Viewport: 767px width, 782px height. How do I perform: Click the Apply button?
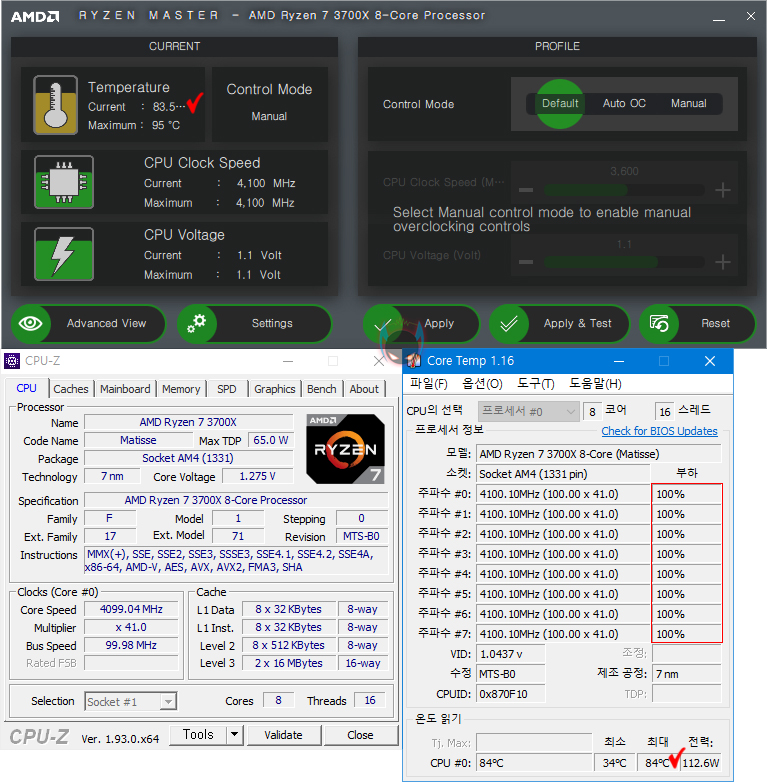tap(422, 324)
